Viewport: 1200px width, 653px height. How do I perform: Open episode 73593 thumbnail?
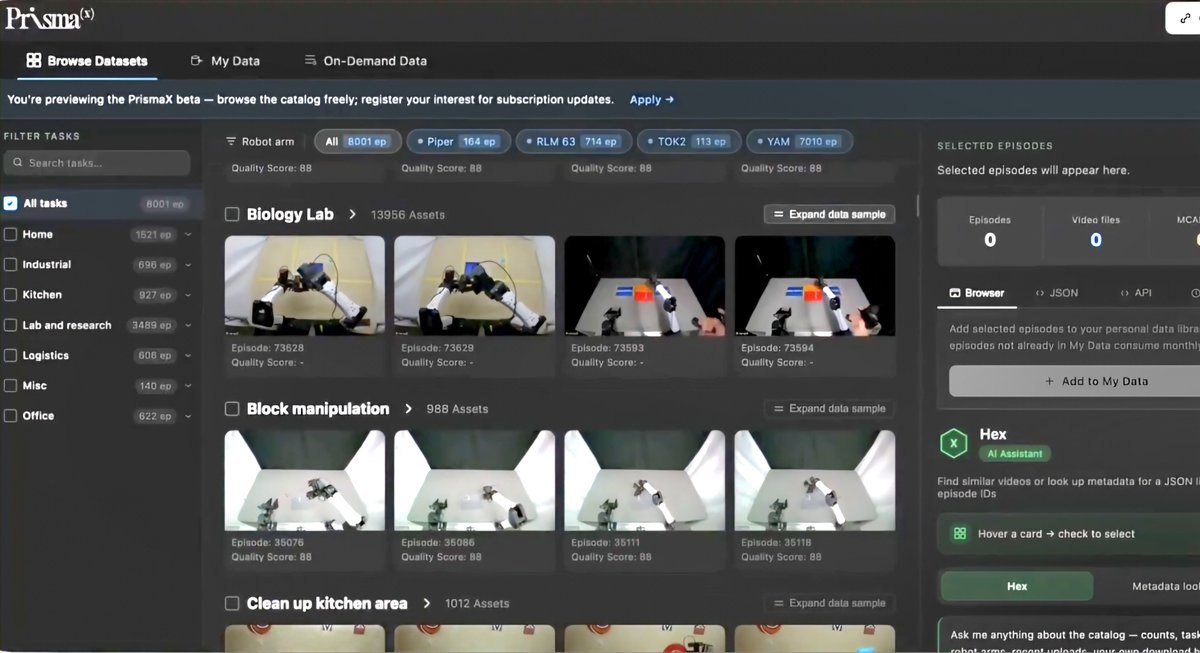point(645,285)
